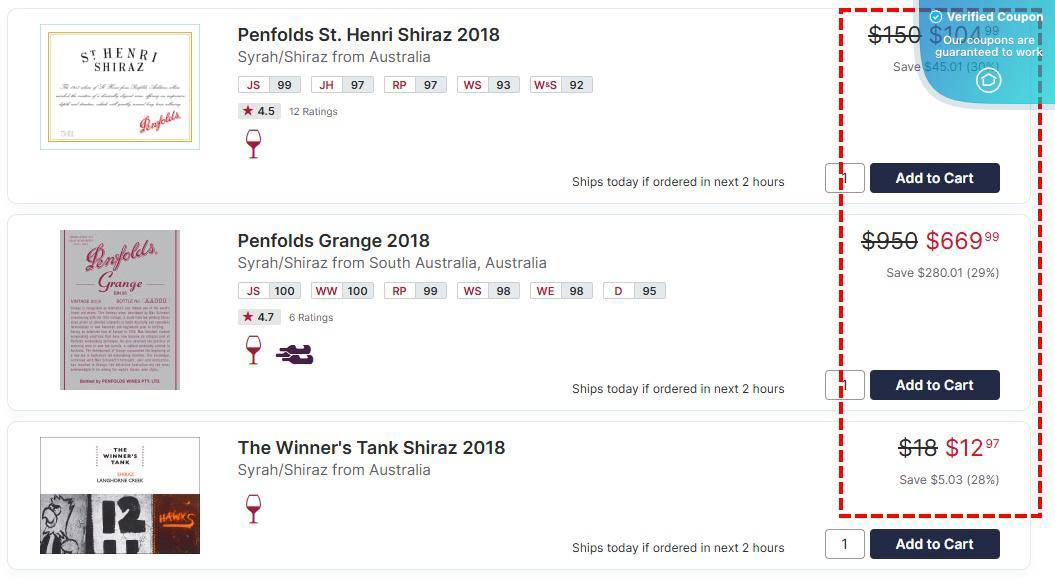The width and height of the screenshot is (1055, 578).
Task: Open the St. Henri Shiraz label image
Action: [120, 87]
